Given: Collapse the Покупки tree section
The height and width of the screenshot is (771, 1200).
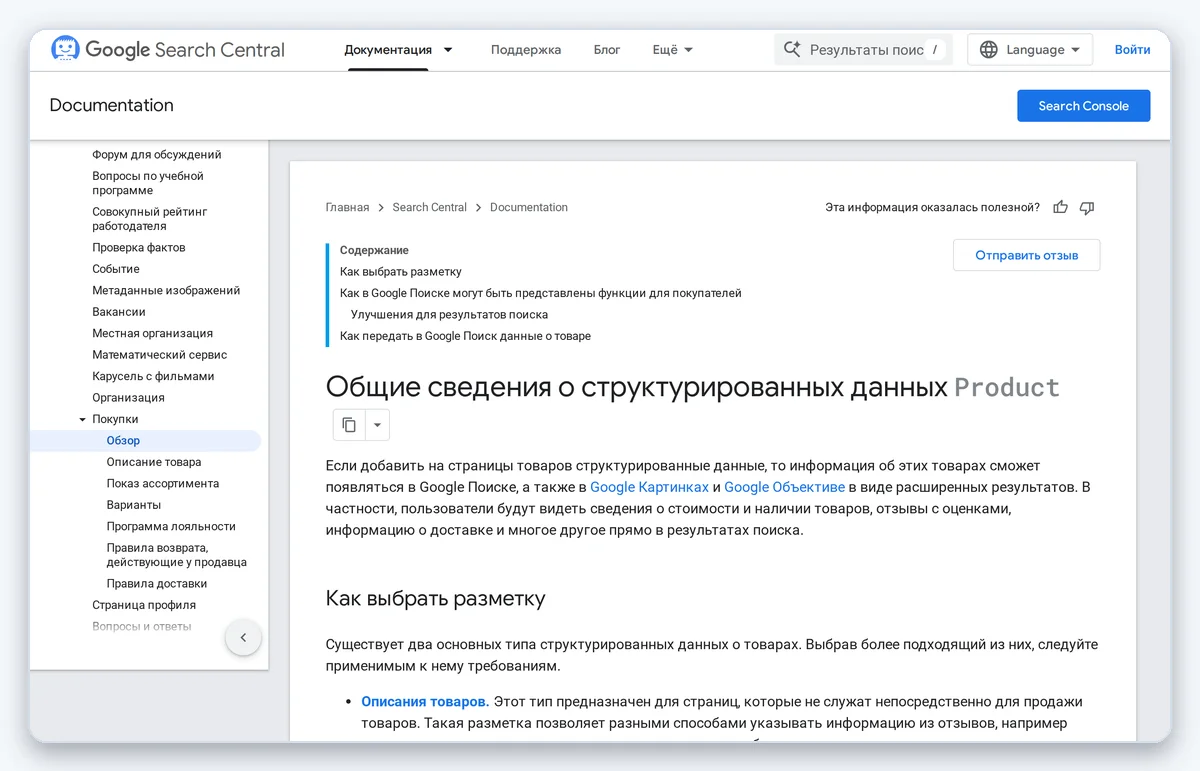Looking at the screenshot, I should [83, 419].
